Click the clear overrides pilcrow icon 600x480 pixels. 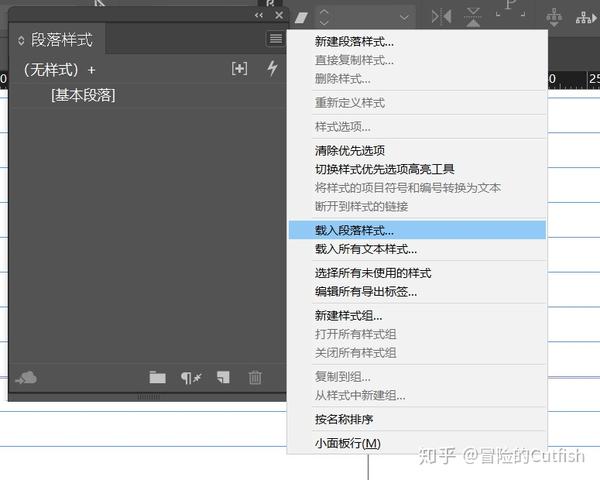(191, 378)
